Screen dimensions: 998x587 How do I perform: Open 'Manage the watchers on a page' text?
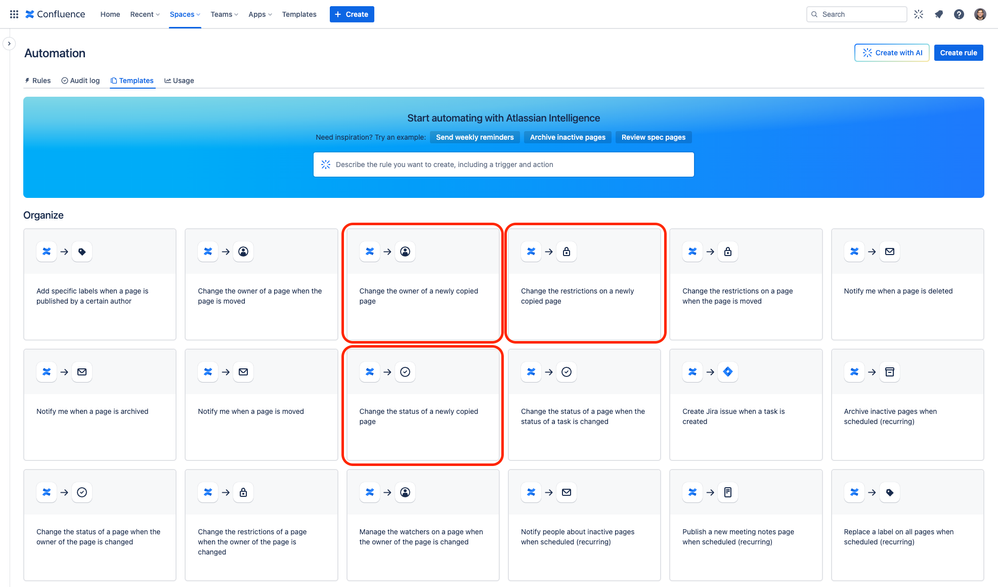pyautogui.click(x=421, y=537)
